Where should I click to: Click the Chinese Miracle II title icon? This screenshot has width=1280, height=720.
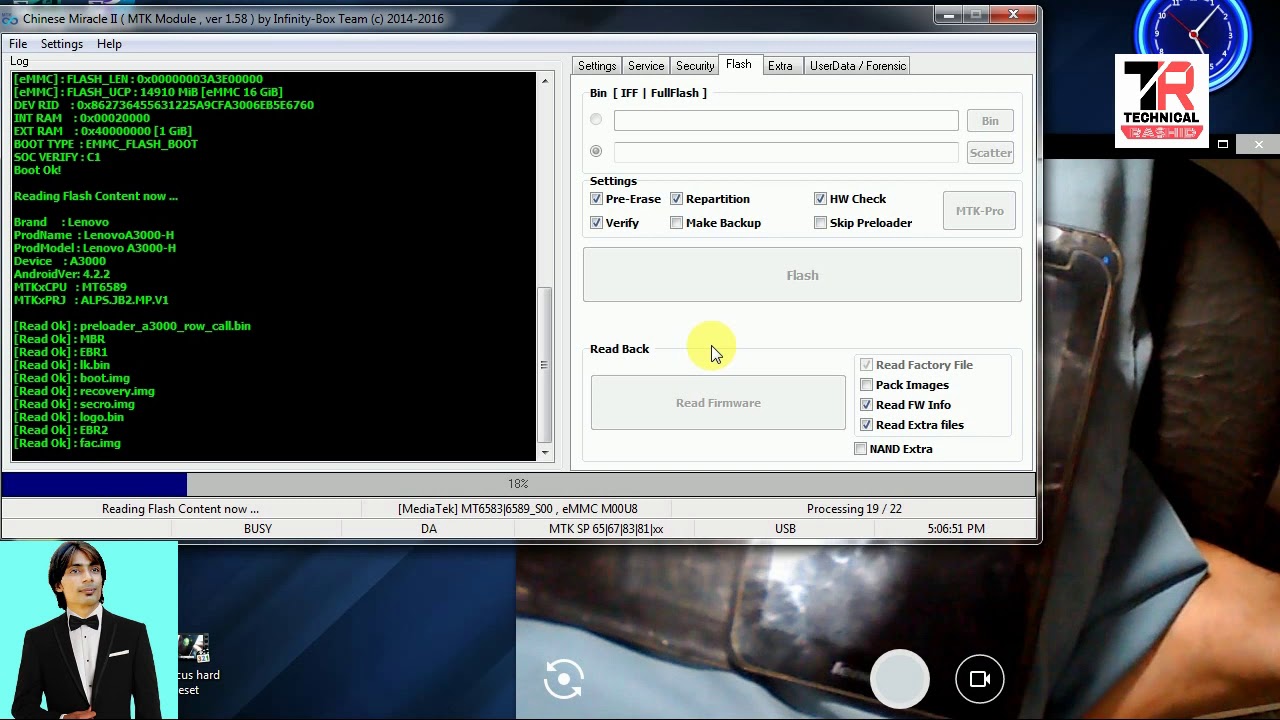coord(10,19)
